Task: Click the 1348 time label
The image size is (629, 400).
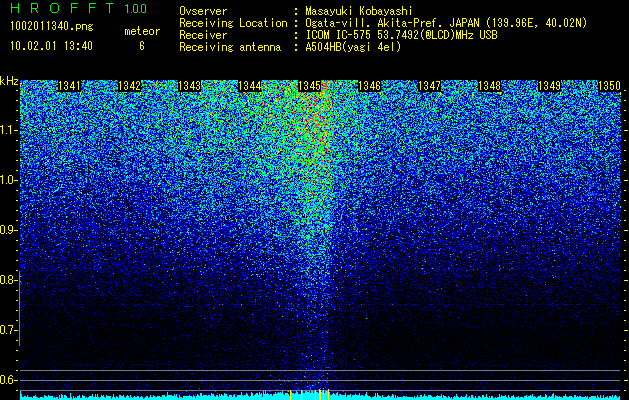Action: pyautogui.click(x=489, y=86)
